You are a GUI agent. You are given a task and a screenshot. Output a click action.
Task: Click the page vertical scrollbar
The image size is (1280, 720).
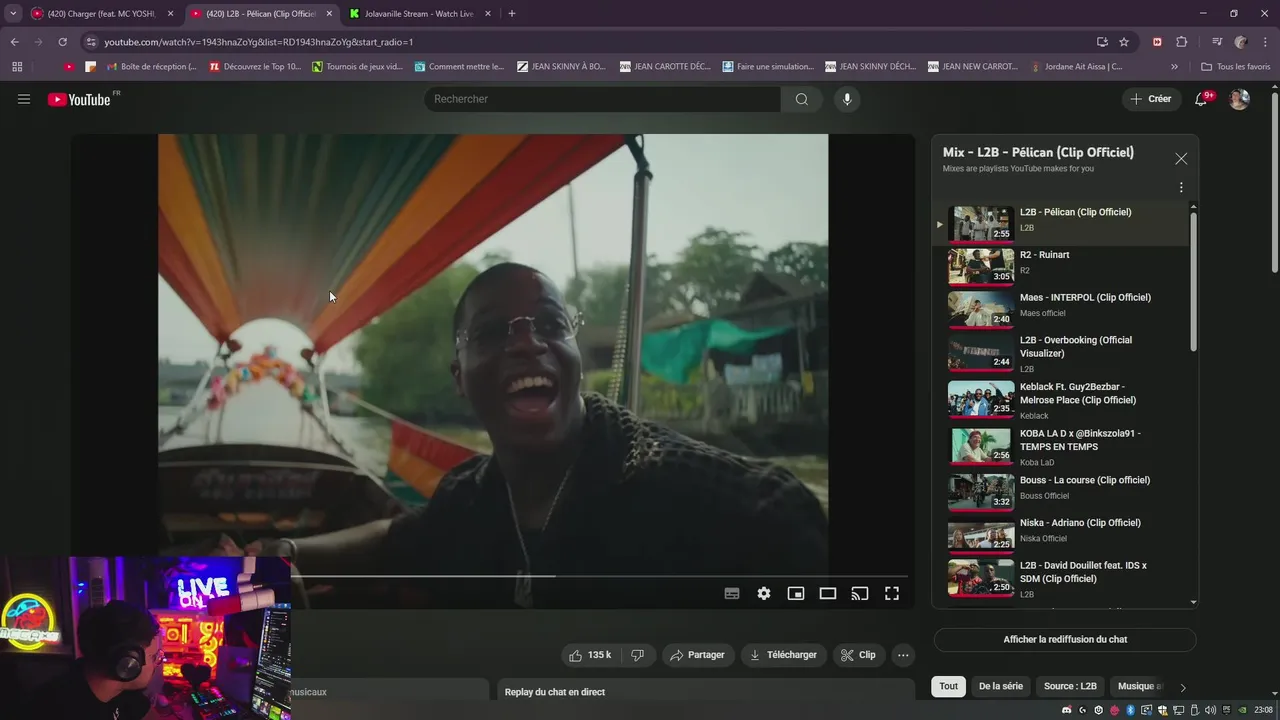[1274, 180]
